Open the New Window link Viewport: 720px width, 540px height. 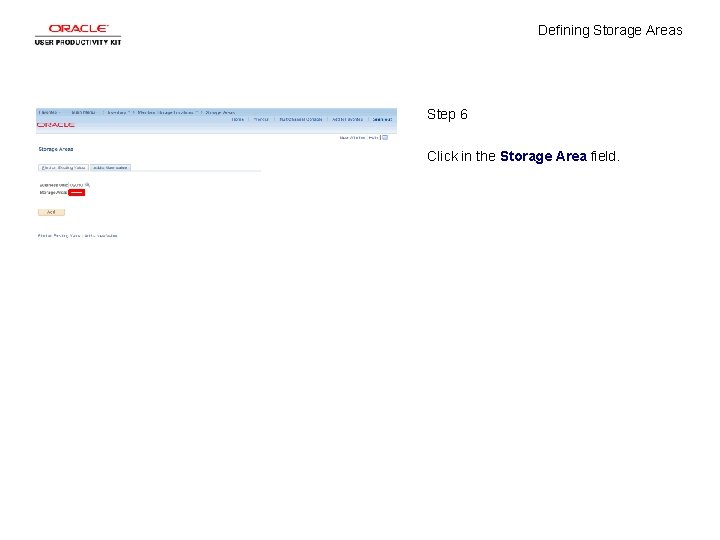(x=352, y=138)
